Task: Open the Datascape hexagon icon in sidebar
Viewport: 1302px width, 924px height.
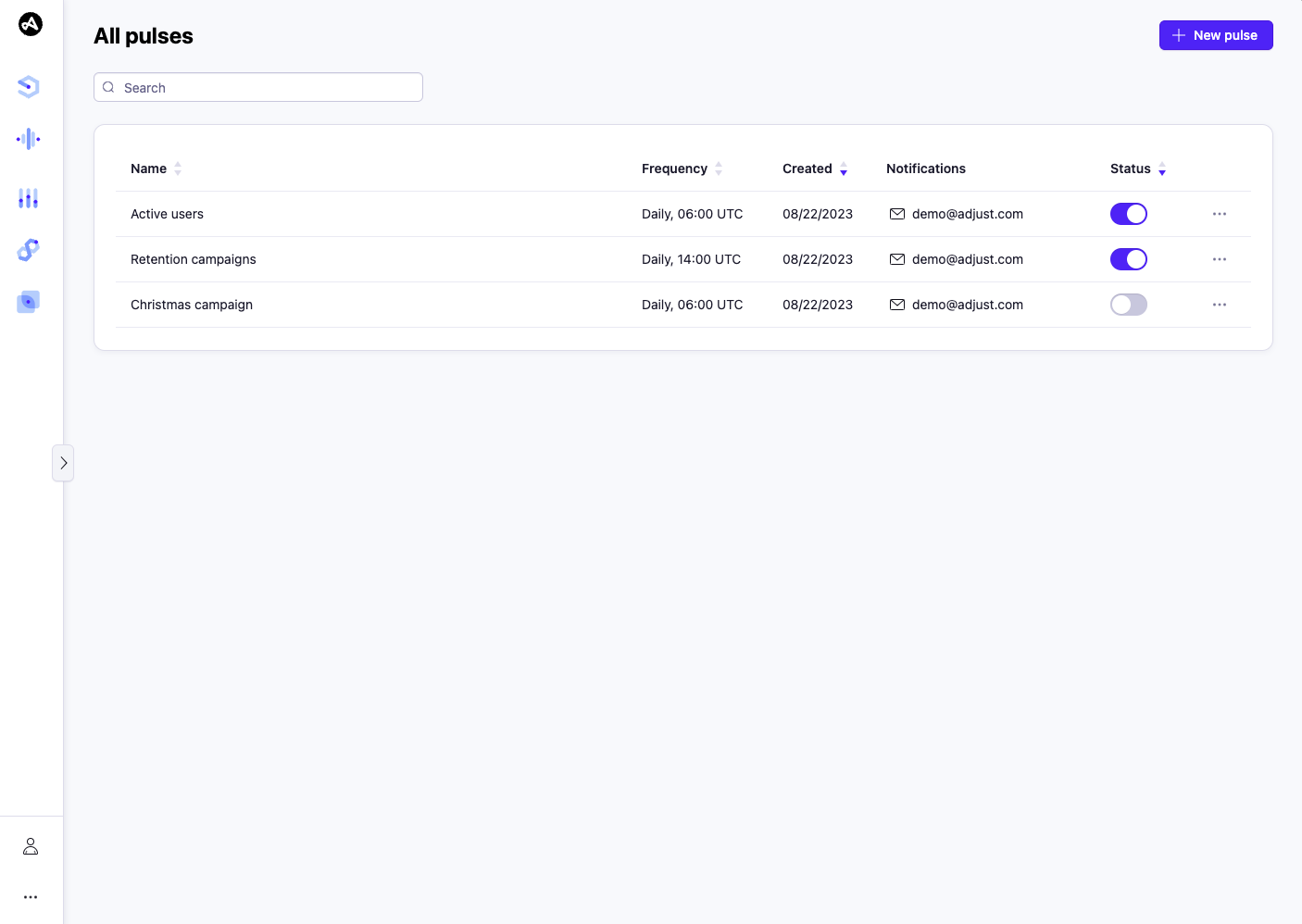Action: click(28, 86)
